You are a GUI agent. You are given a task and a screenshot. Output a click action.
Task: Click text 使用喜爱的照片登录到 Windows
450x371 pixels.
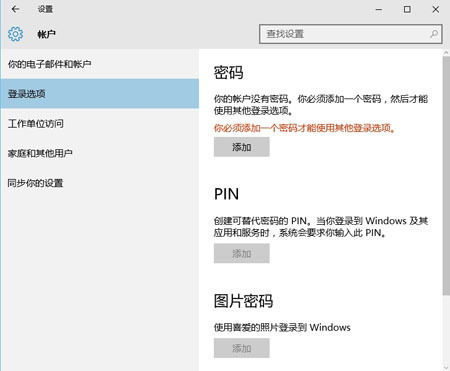(x=282, y=327)
